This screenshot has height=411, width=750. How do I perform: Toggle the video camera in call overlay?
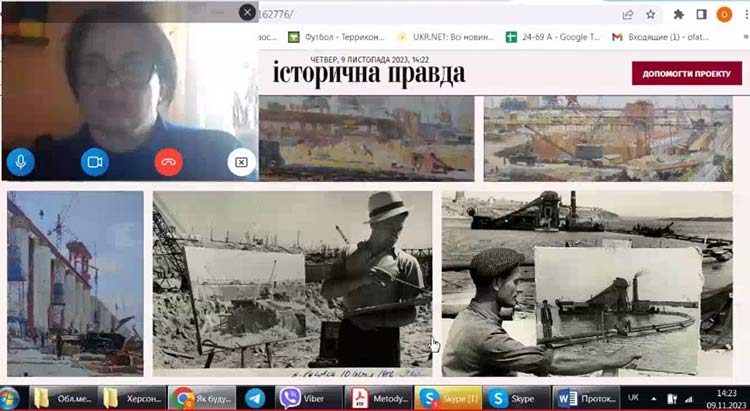[94, 161]
